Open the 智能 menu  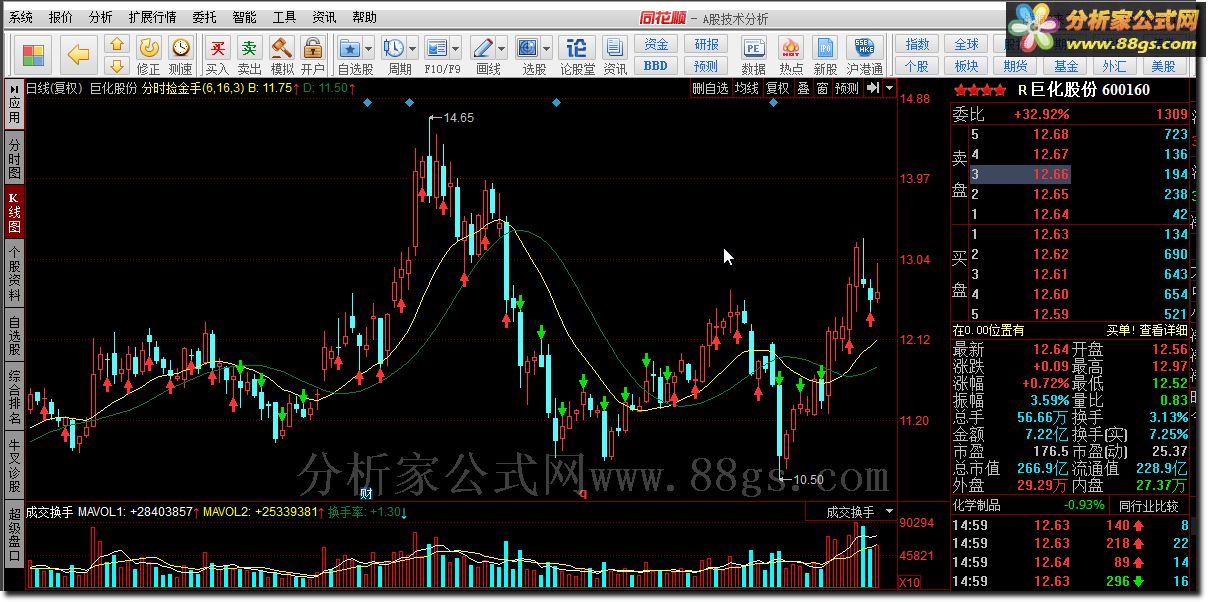click(x=244, y=17)
